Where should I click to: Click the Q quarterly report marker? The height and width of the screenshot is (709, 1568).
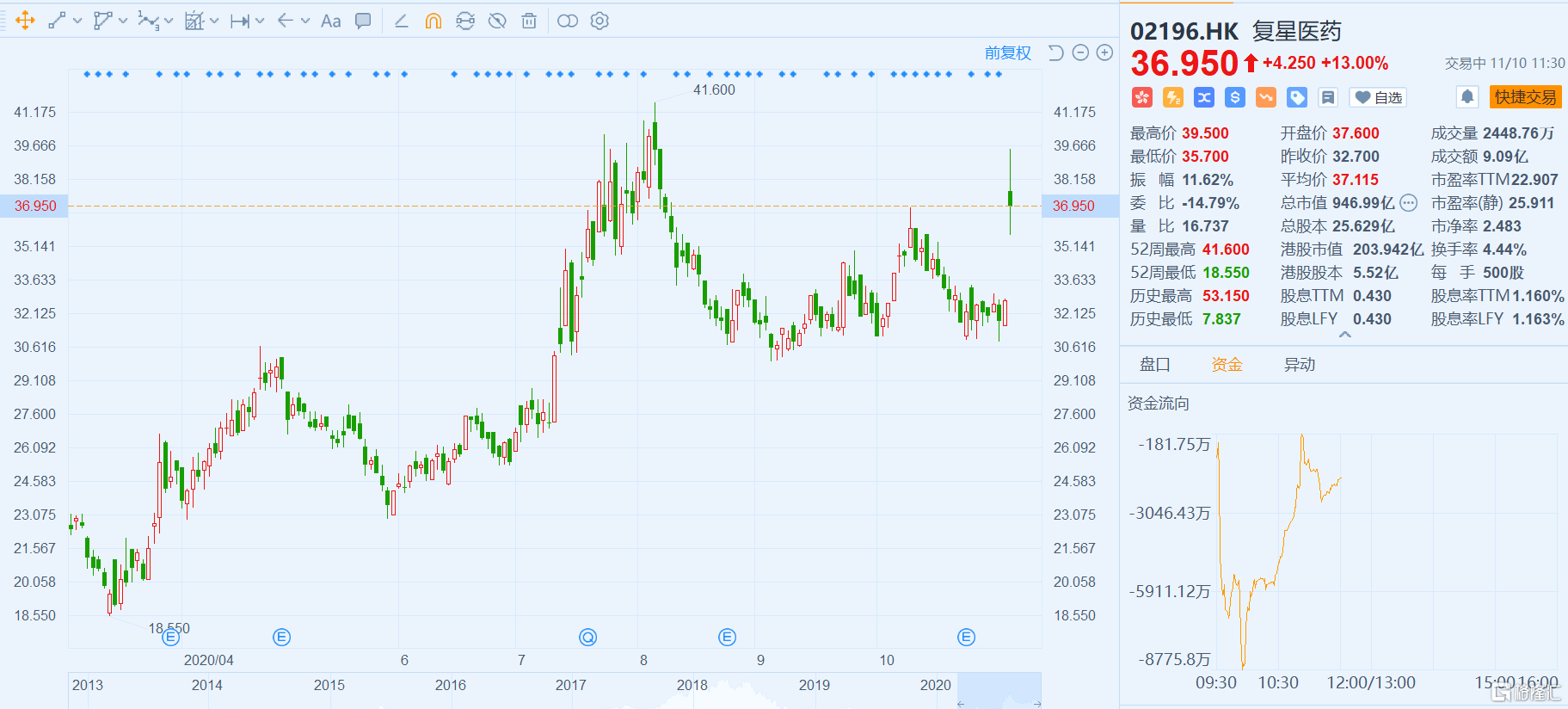click(588, 638)
